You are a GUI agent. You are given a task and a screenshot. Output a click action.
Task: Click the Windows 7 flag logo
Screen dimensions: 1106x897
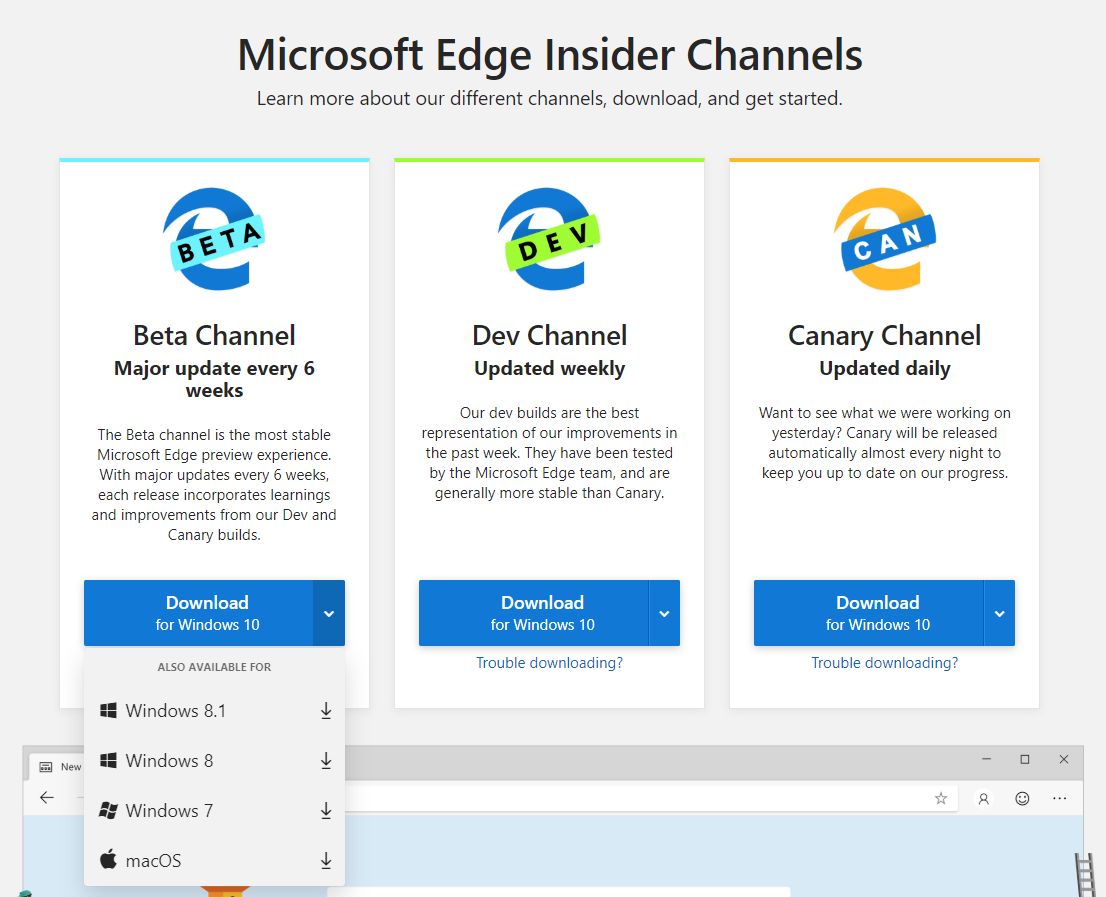coord(108,810)
